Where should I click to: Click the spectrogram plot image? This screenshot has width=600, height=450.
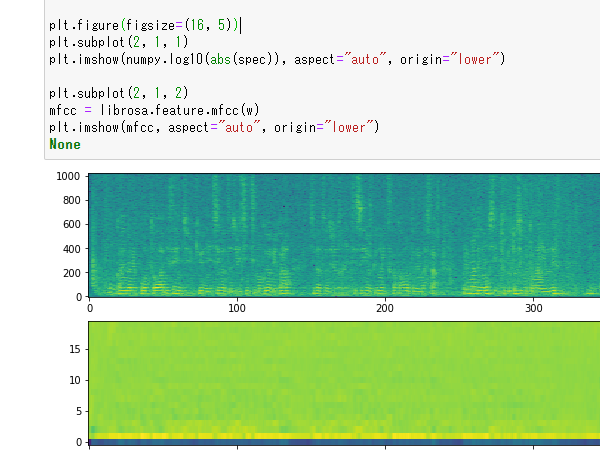point(344,235)
